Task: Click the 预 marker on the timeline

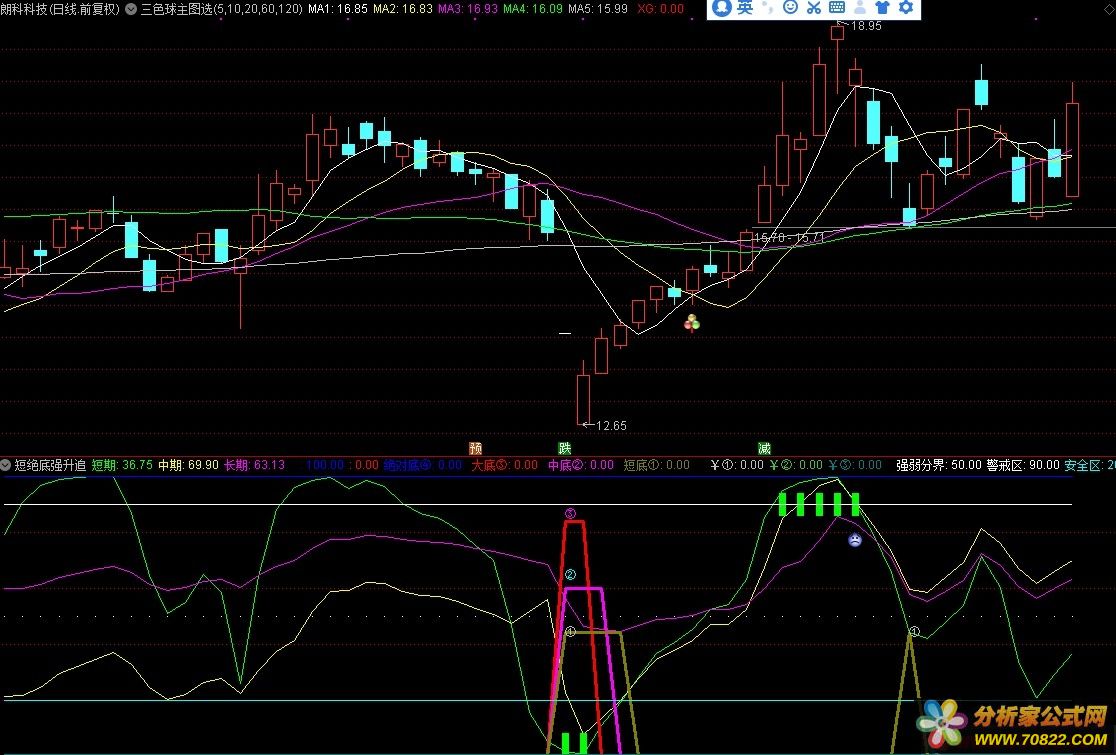Action: 475,448
